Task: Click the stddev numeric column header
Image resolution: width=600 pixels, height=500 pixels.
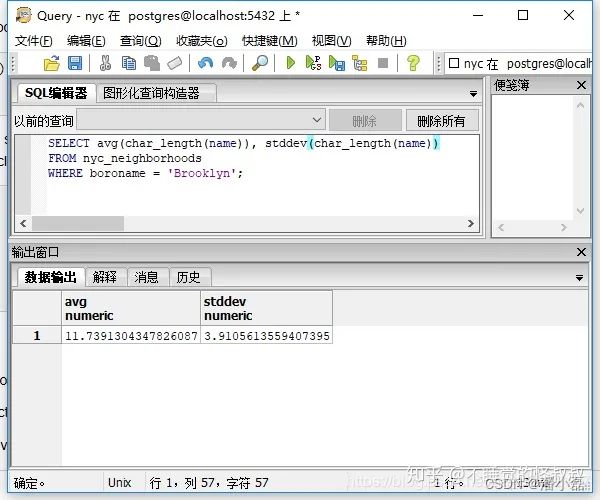Action: point(266,308)
